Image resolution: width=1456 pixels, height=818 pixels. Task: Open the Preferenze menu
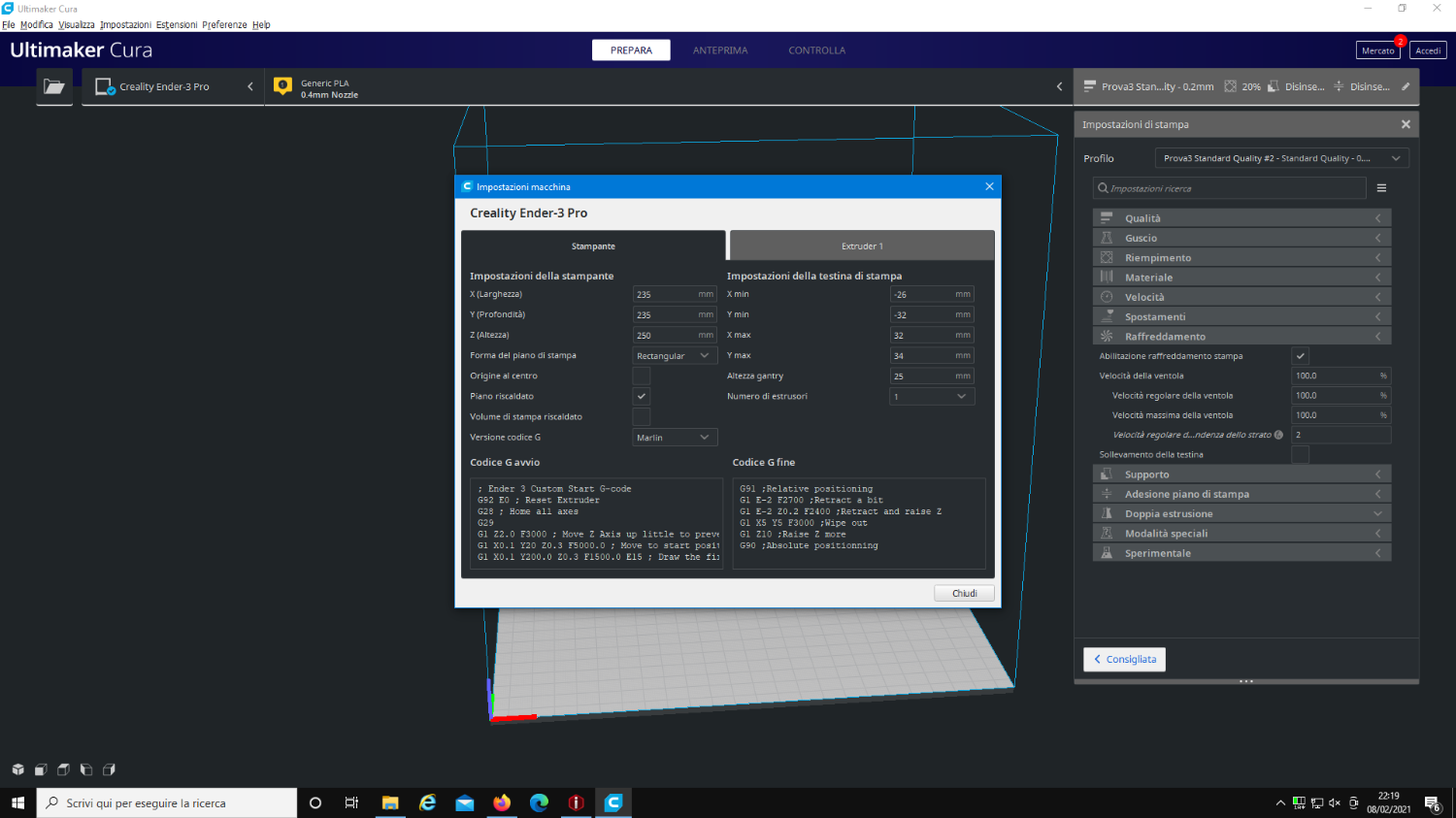(x=224, y=24)
